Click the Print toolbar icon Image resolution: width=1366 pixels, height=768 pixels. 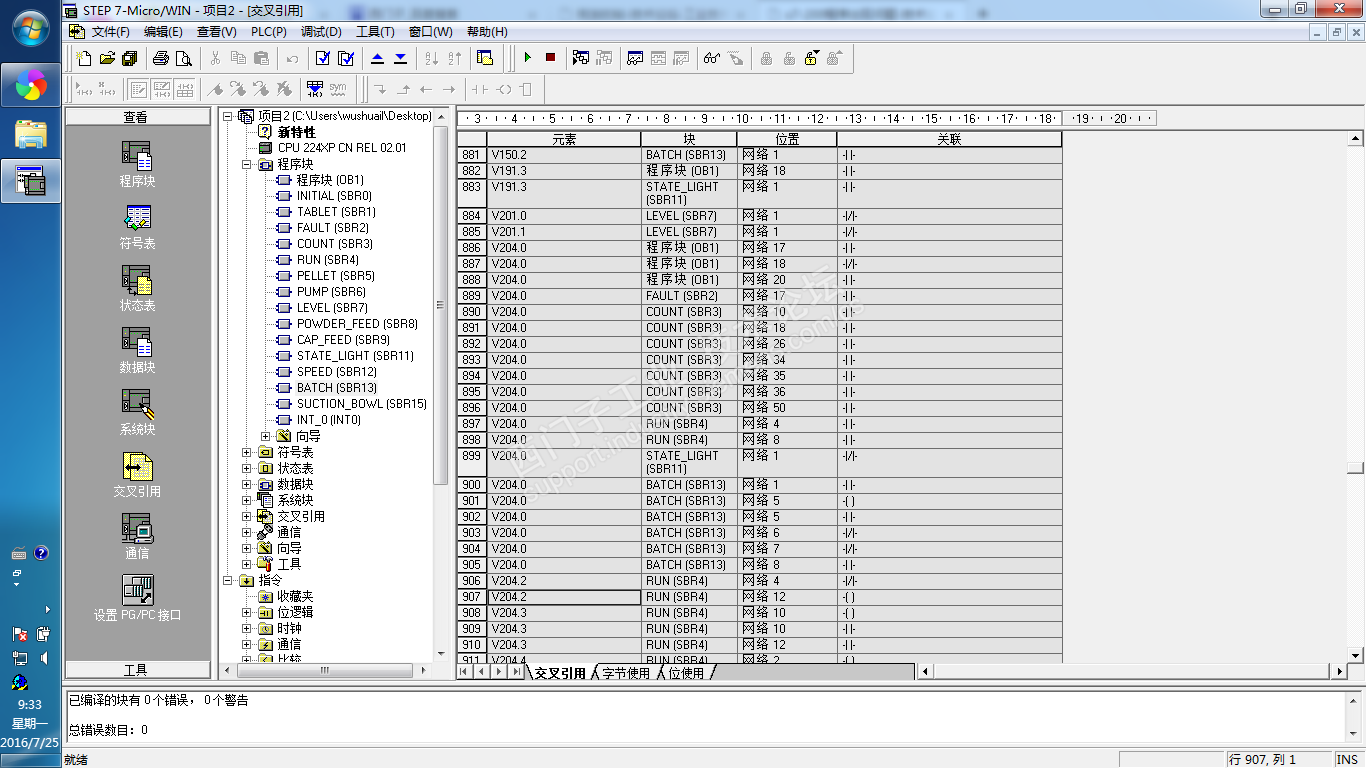pos(161,58)
